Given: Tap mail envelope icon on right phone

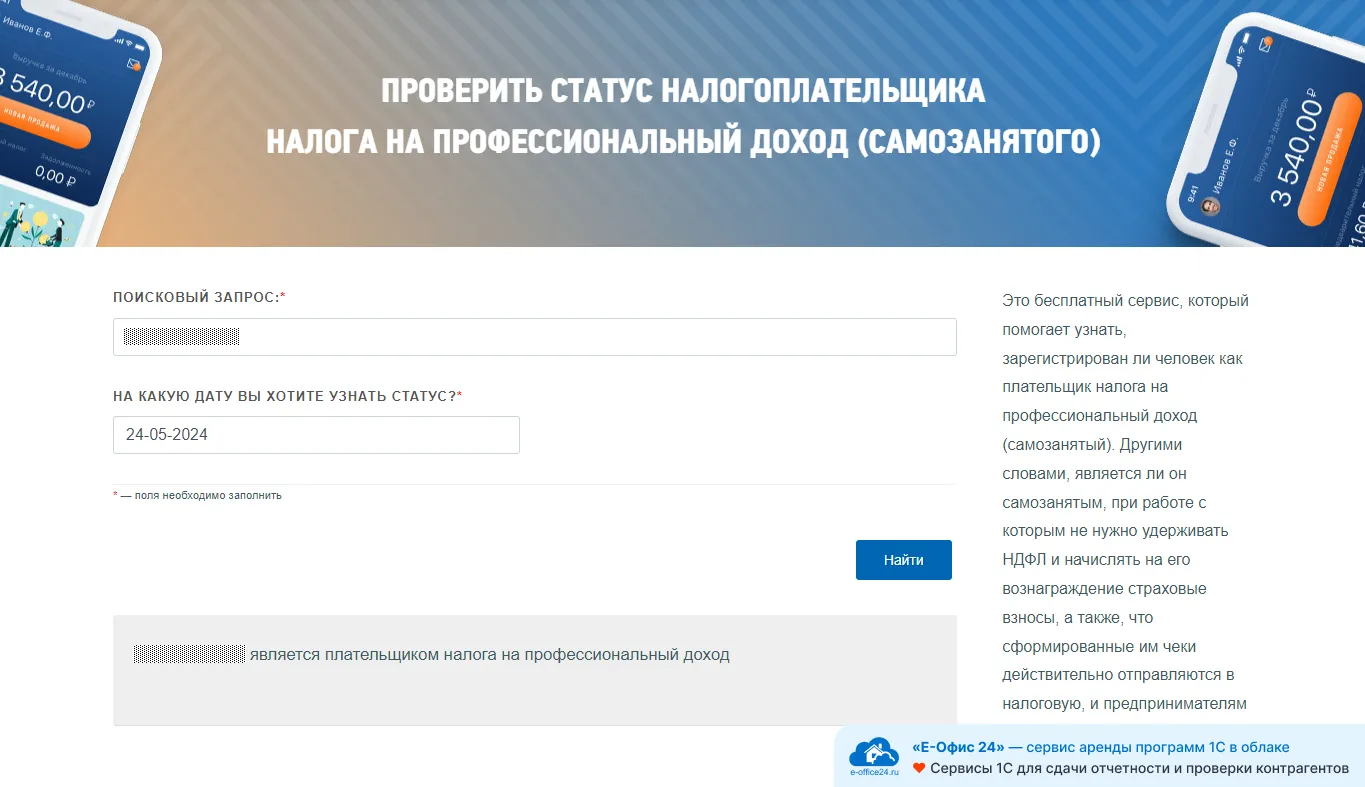Looking at the screenshot, I should [1263, 43].
